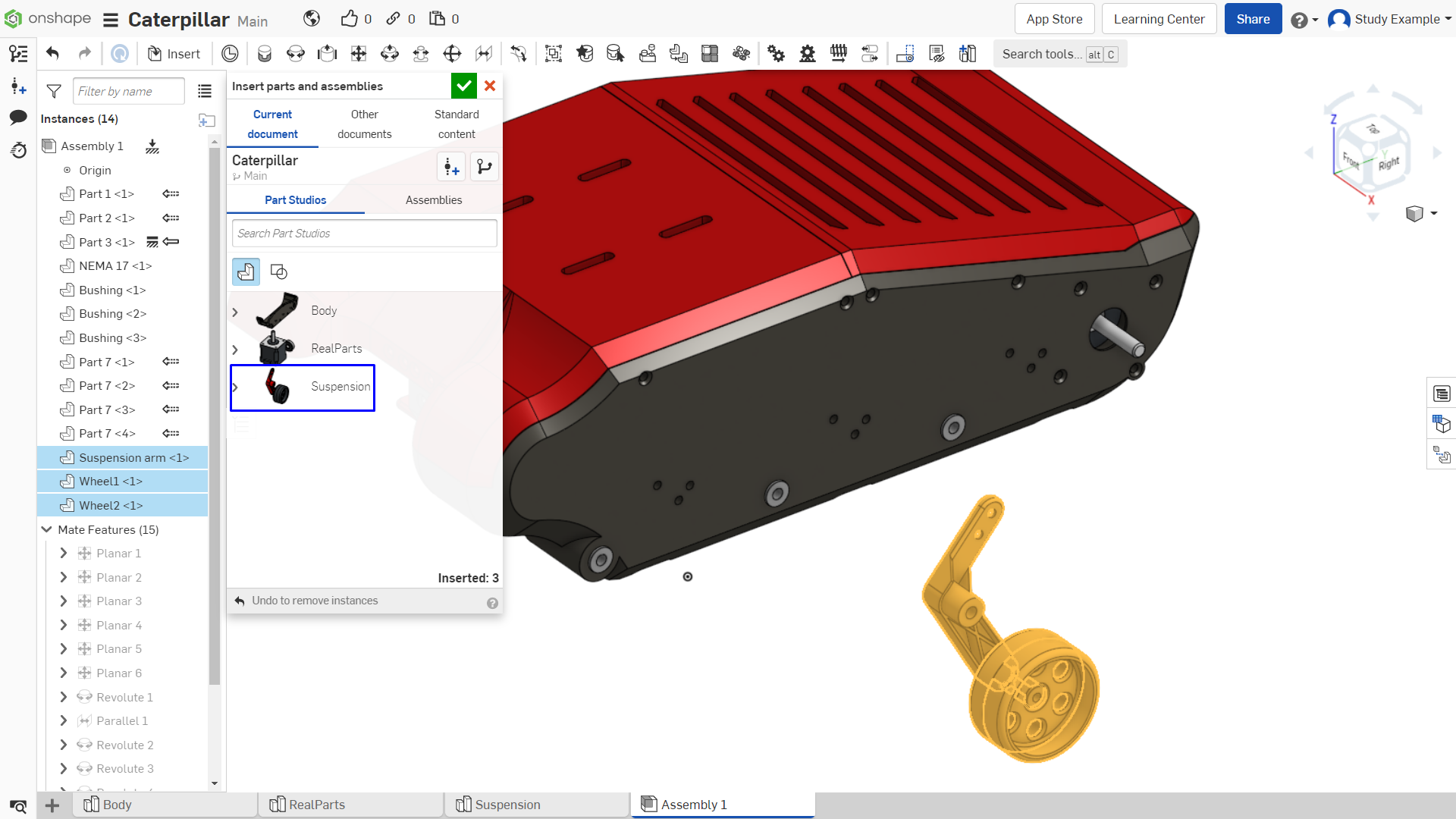Select the Planar mate tool
This screenshot has height=819, width=1456.
359,54
